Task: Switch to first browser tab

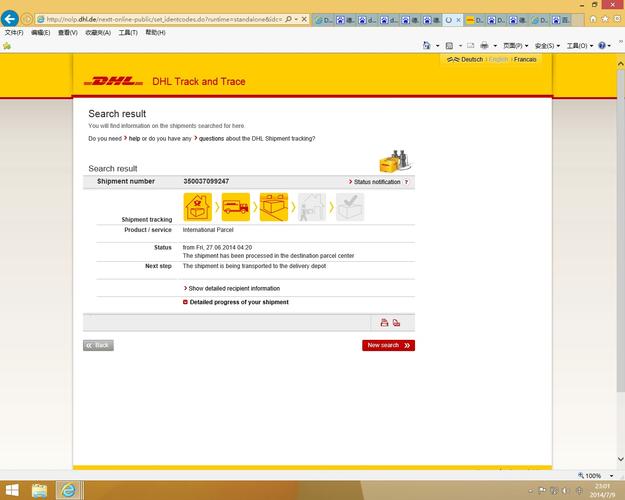Action: click(x=323, y=20)
